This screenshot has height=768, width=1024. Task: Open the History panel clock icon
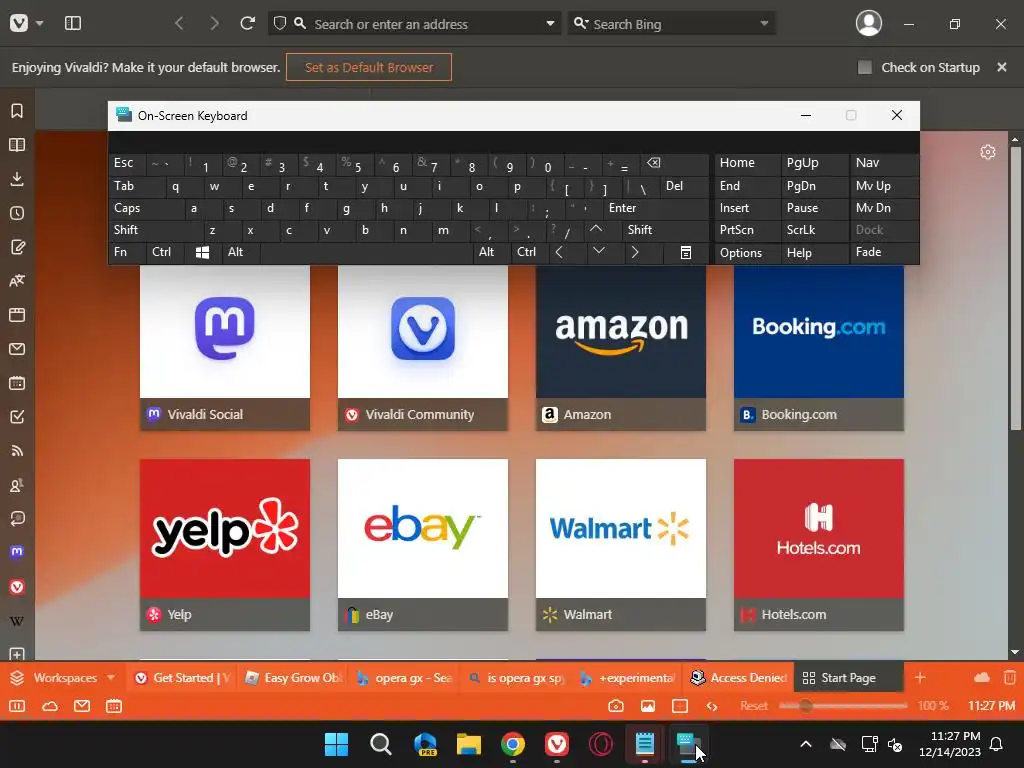pos(17,213)
